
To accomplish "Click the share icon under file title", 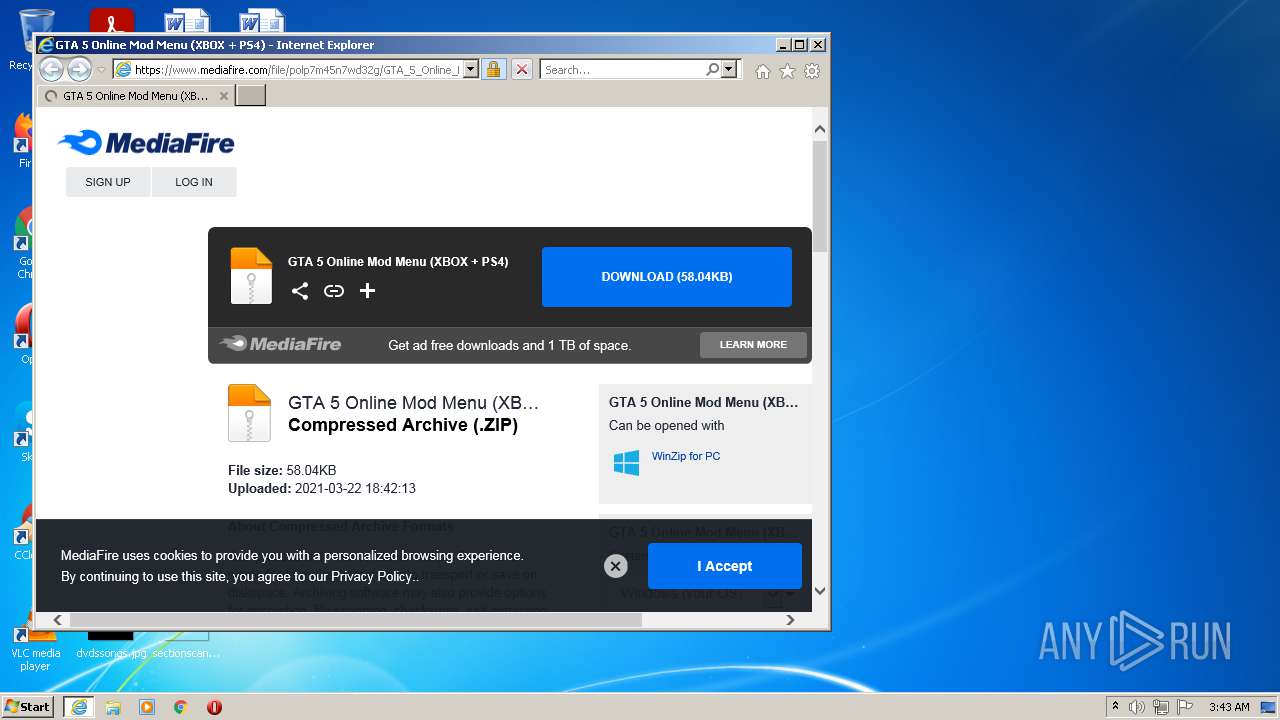I will click(300, 291).
